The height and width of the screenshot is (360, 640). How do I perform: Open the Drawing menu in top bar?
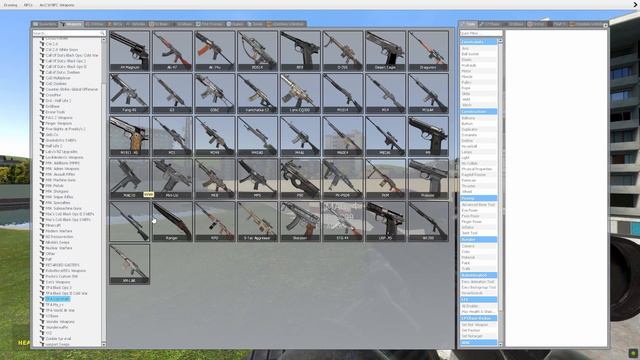[11, 5]
